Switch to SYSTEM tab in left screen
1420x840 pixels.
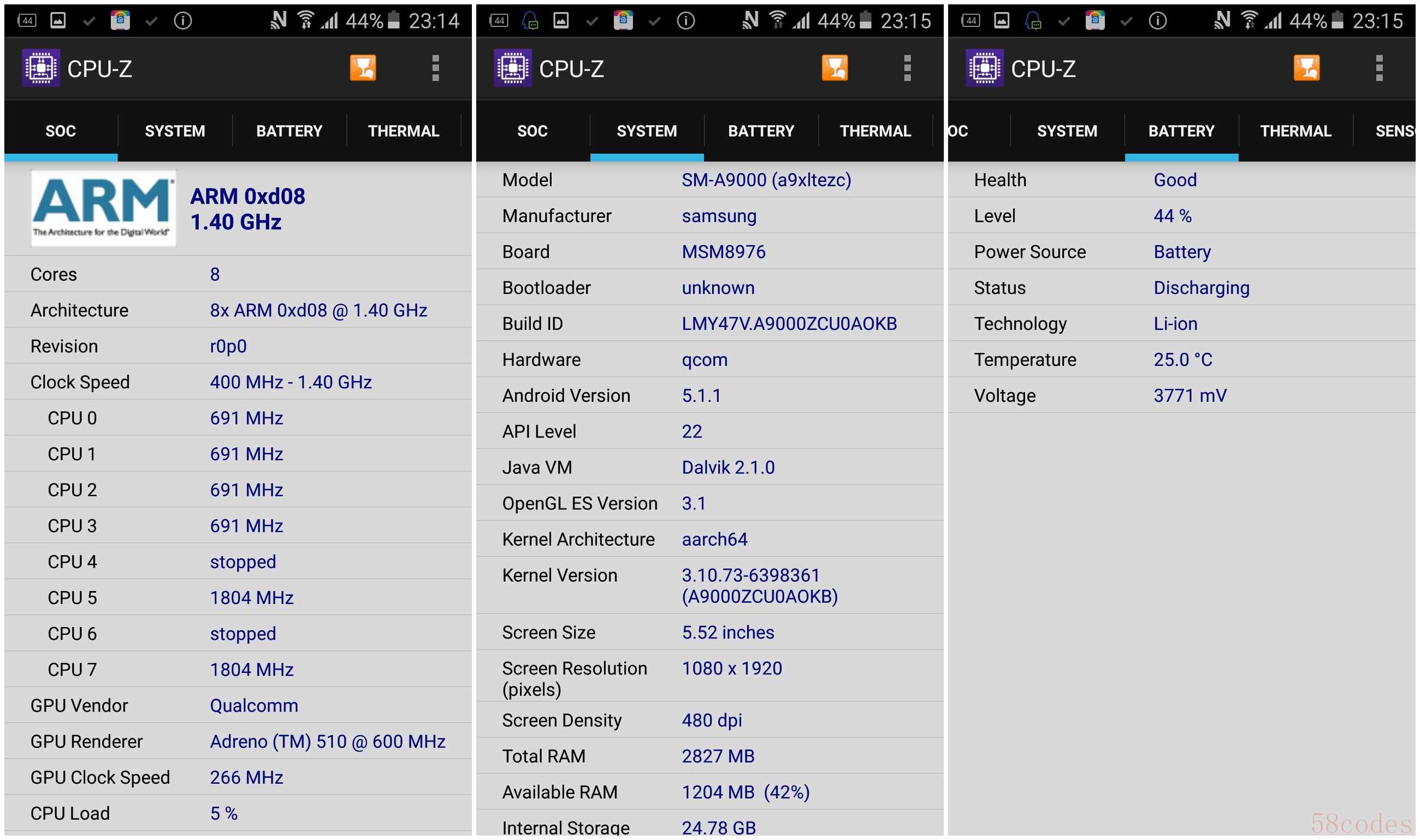(x=175, y=131)
